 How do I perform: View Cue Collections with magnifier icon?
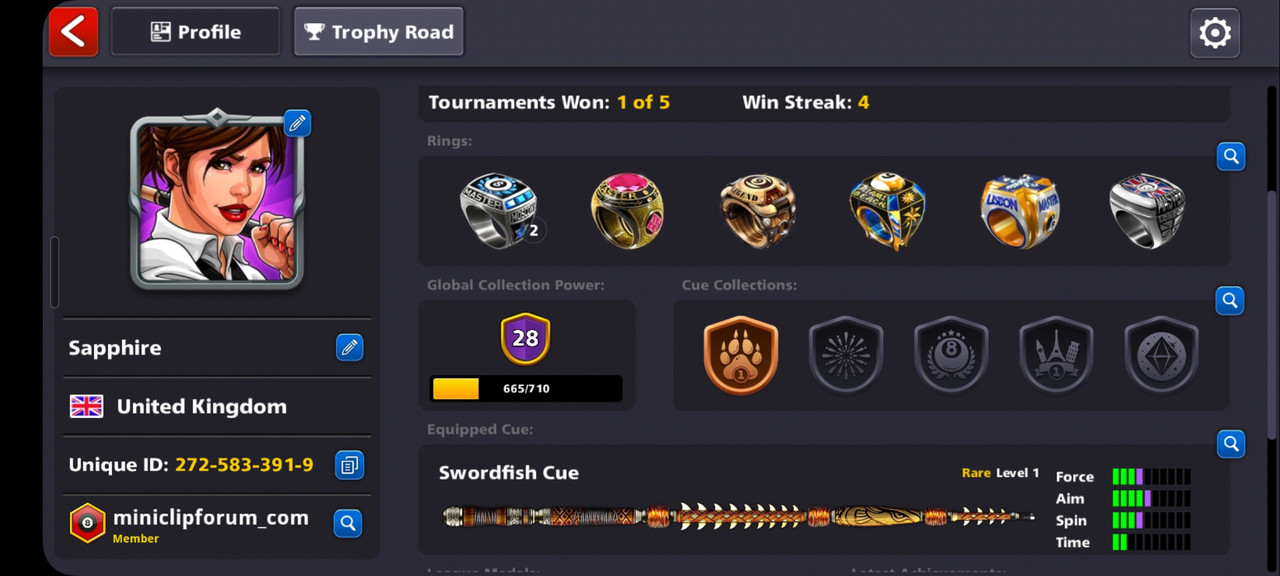point(1231,300)
